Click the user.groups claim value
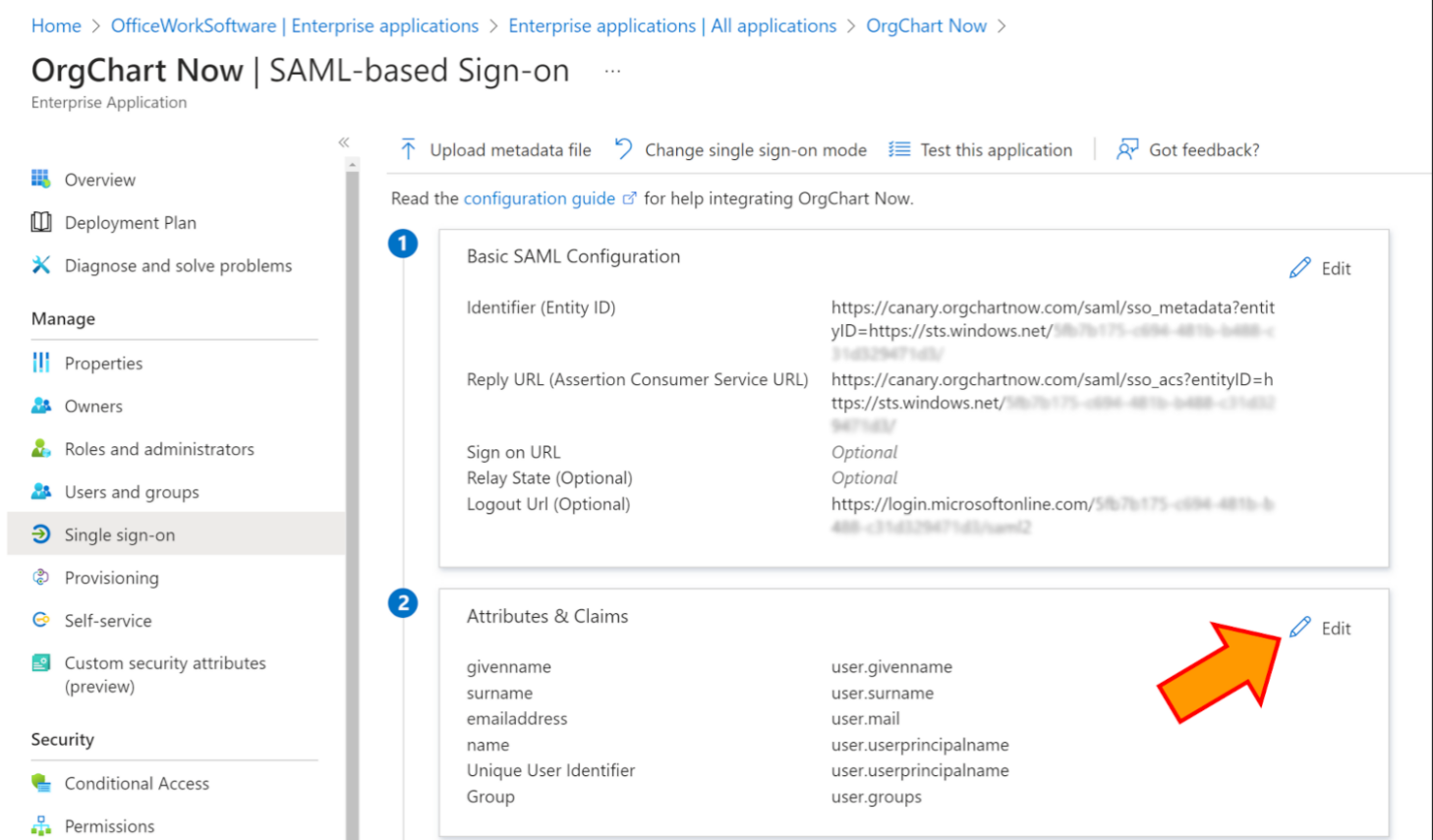This screenshot has width=1433, height=840. click(x=877, y=797)
